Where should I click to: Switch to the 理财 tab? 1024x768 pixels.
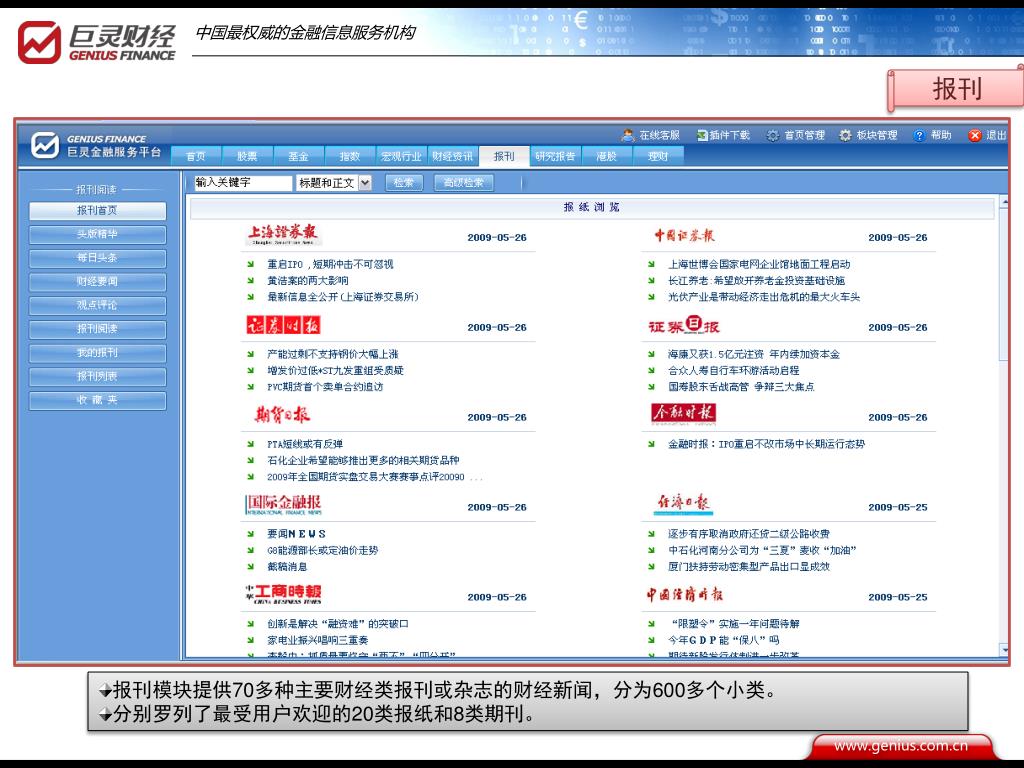pyautogui.click(x=658, y=156)
